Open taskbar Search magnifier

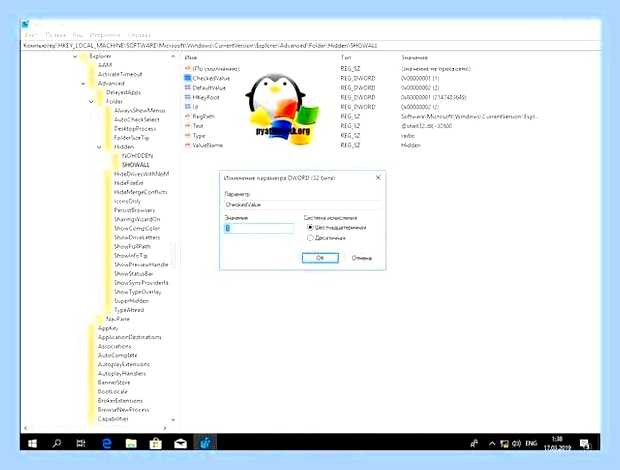[x=57, y=444]
